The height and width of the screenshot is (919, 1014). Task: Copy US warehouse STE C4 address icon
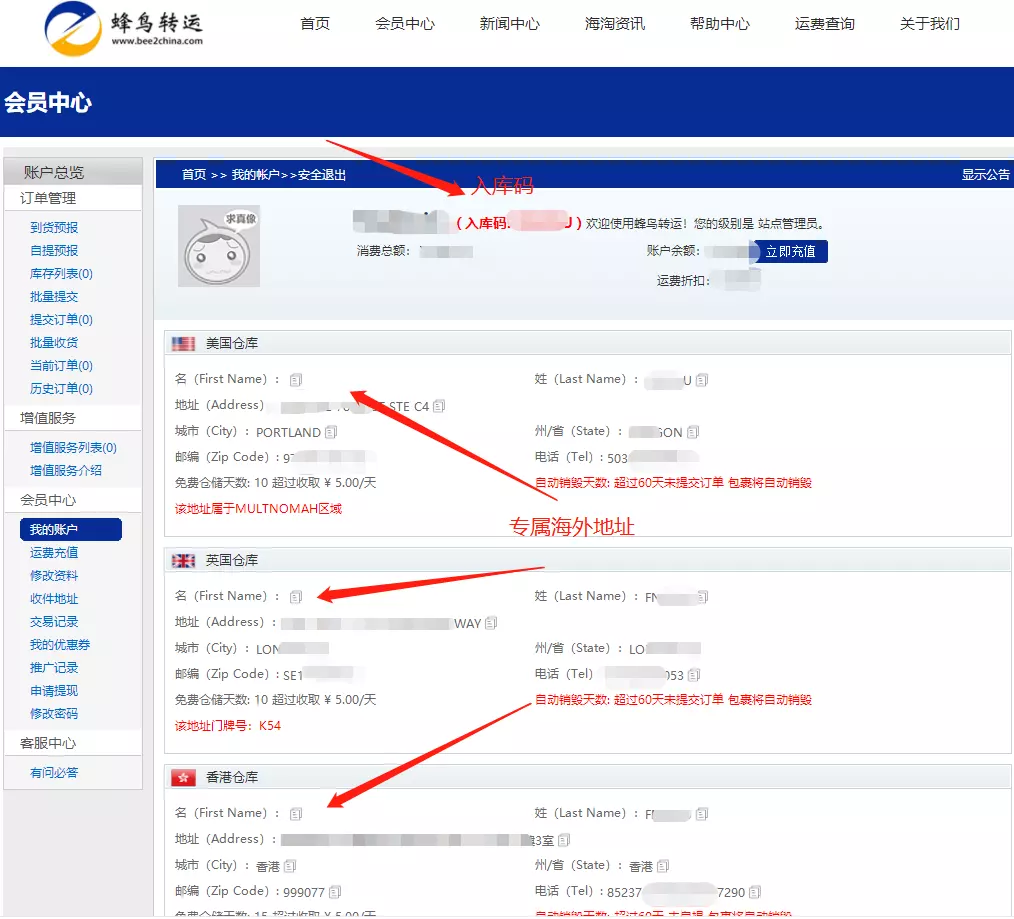439,406
